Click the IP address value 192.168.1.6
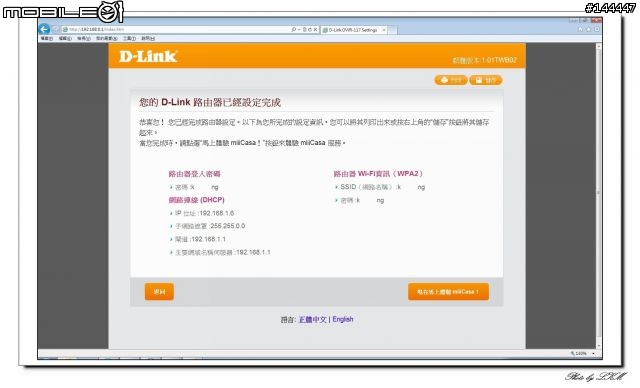This screenshot has height=388, width=640. pyautogui.click(x=216, y=213)
